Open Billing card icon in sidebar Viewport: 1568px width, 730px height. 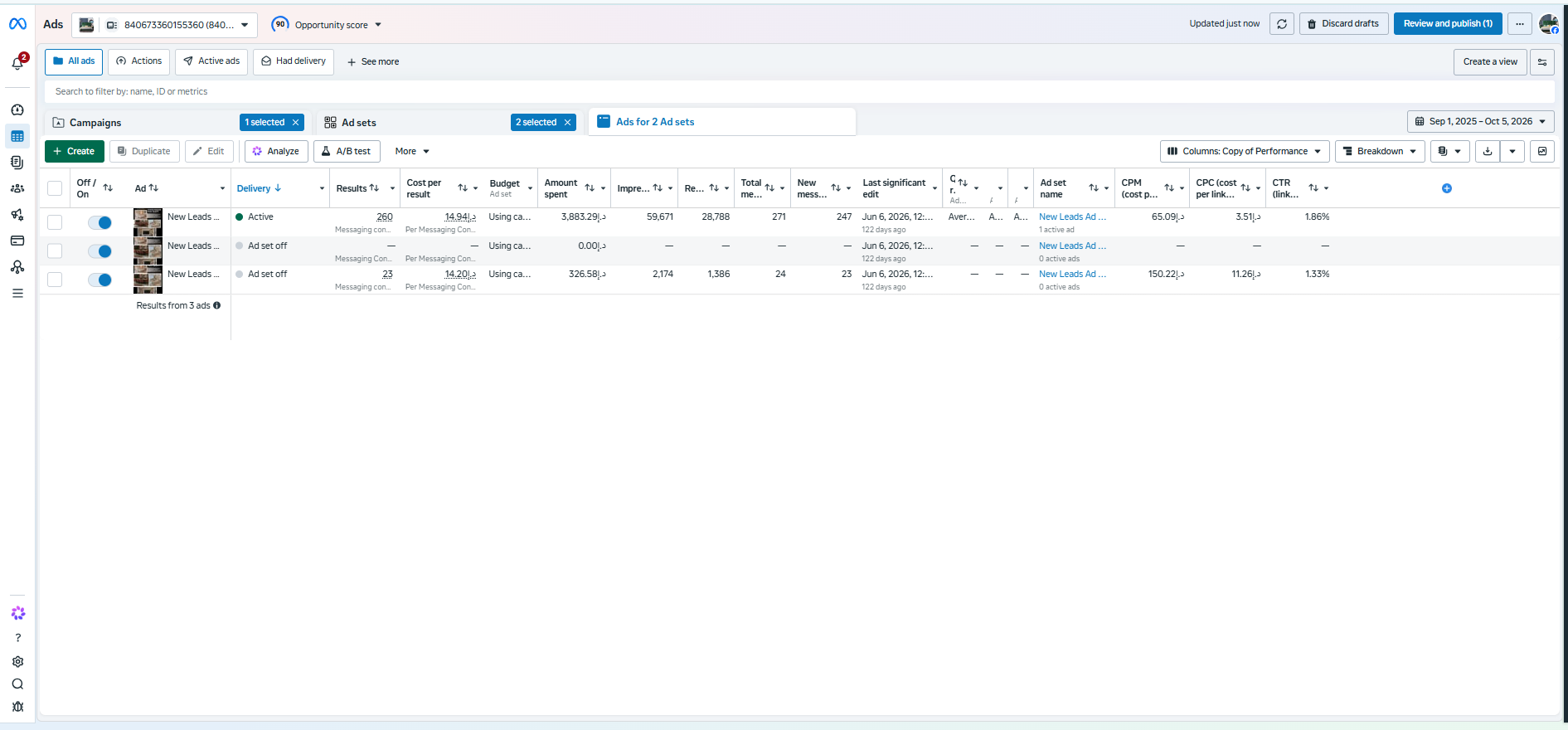pos(17,241)
